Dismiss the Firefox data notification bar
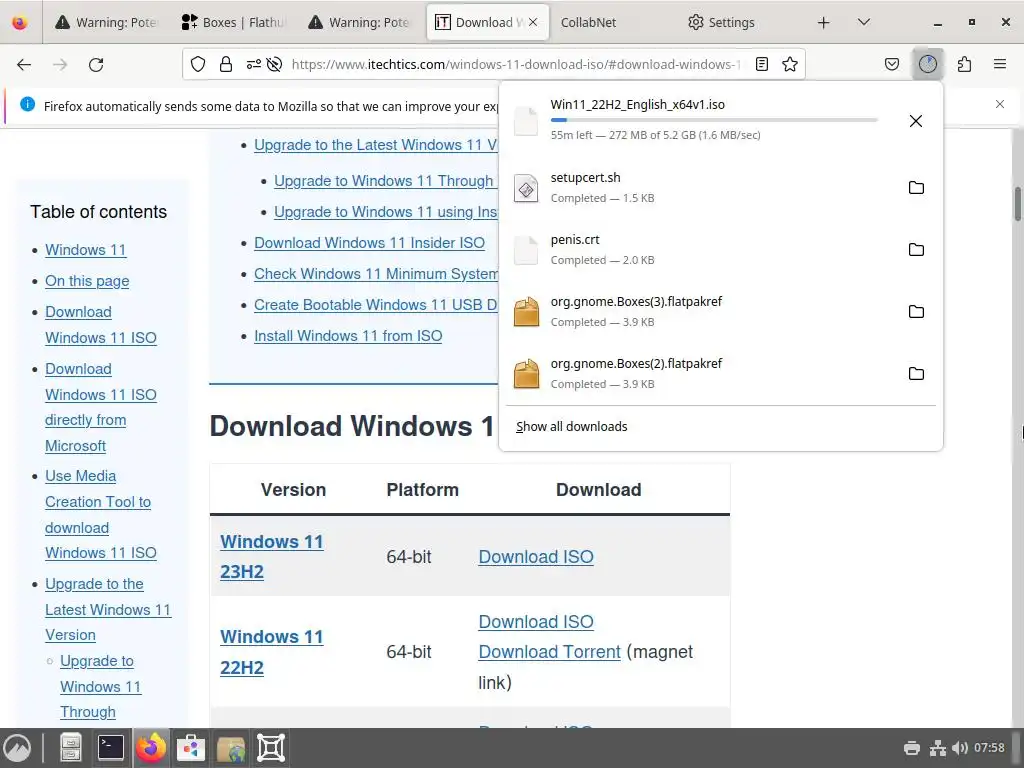The image size is (1024, 768). click(x=1000, y=104)
